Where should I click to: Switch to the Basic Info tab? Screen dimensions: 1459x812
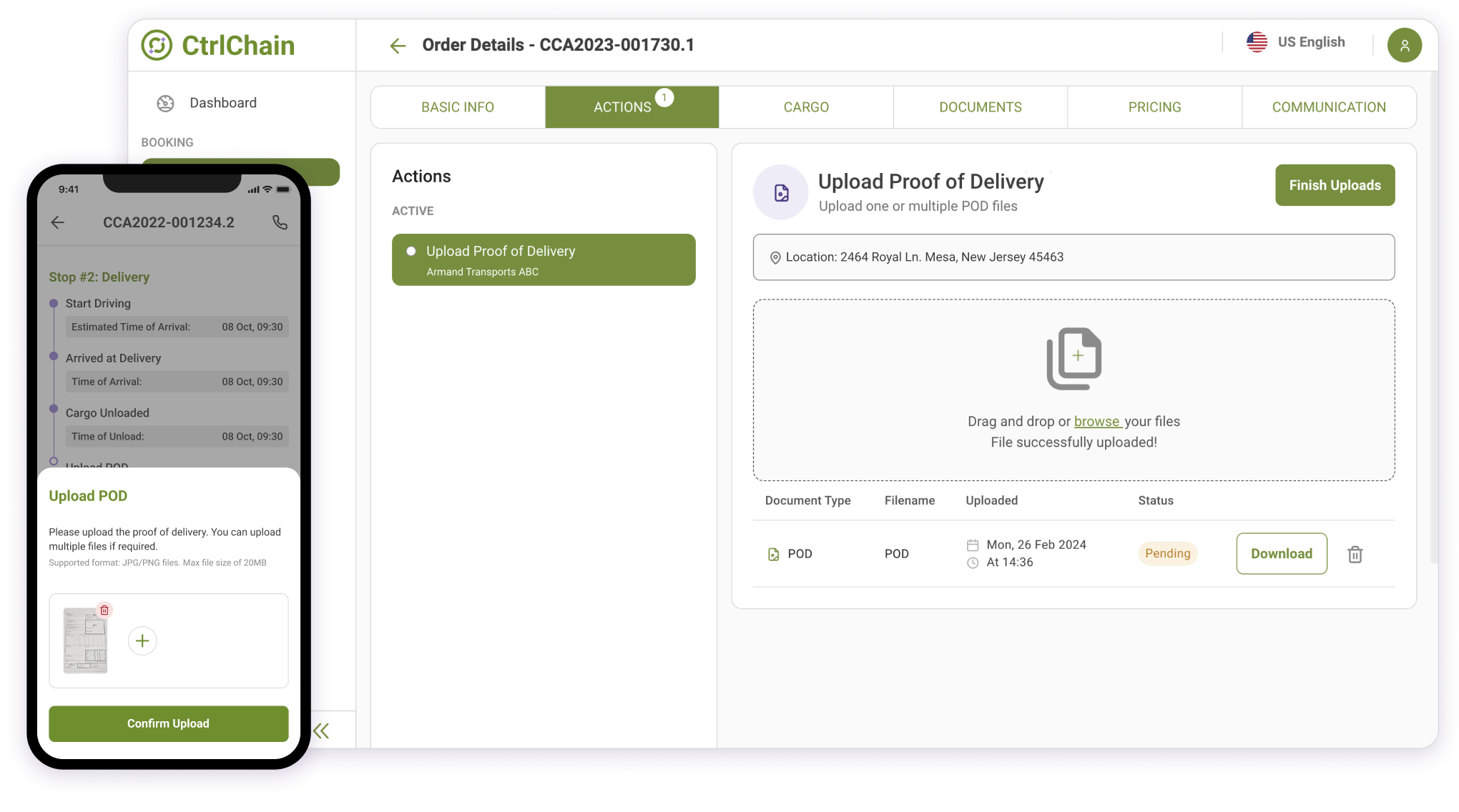458,107
